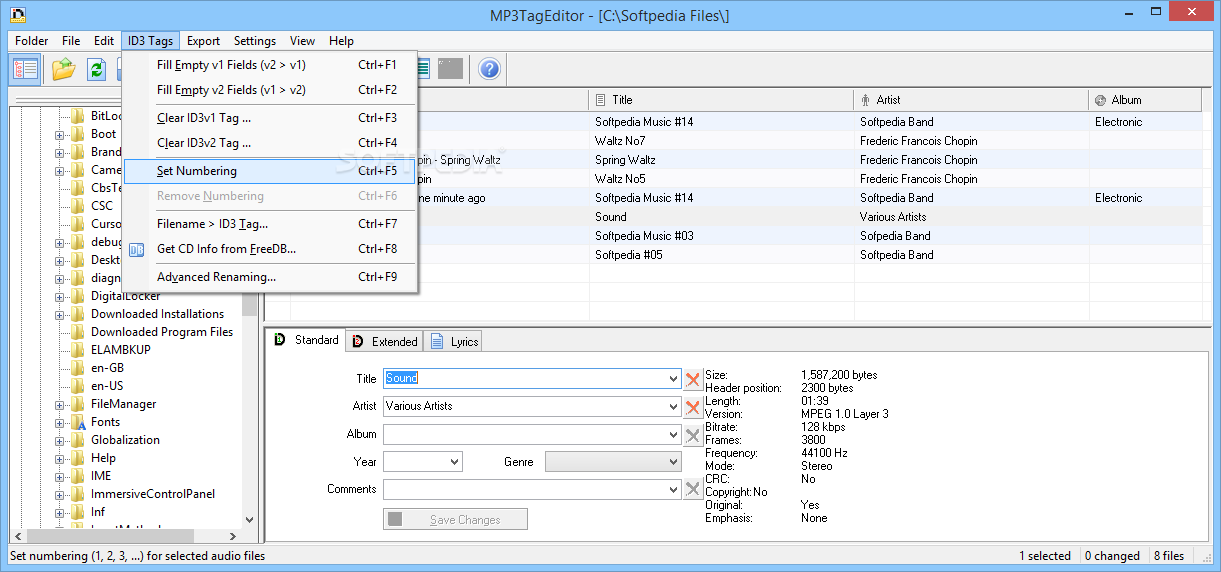The height and width of the screenshot is (572, 1221).
Task: Choose Set Numbering from ID3 Tags menu
Action: pos(269,171)
